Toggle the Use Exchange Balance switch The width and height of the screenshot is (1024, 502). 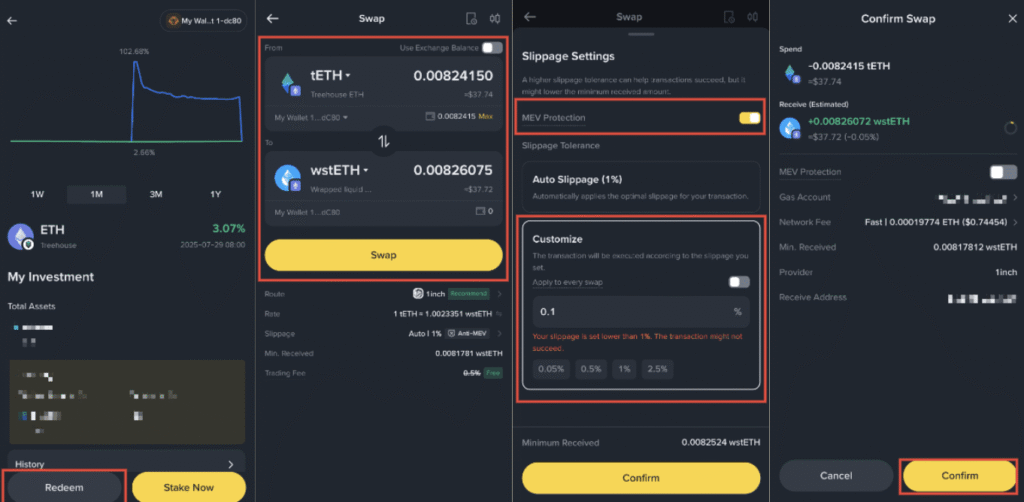pos(492,48)
